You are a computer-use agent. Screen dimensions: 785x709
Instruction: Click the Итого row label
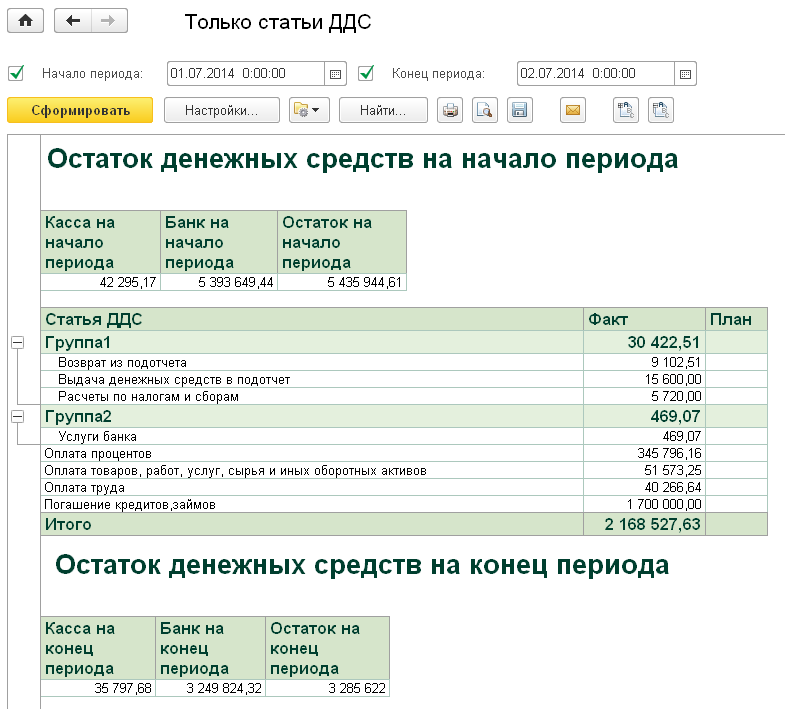tap(68, 524)
